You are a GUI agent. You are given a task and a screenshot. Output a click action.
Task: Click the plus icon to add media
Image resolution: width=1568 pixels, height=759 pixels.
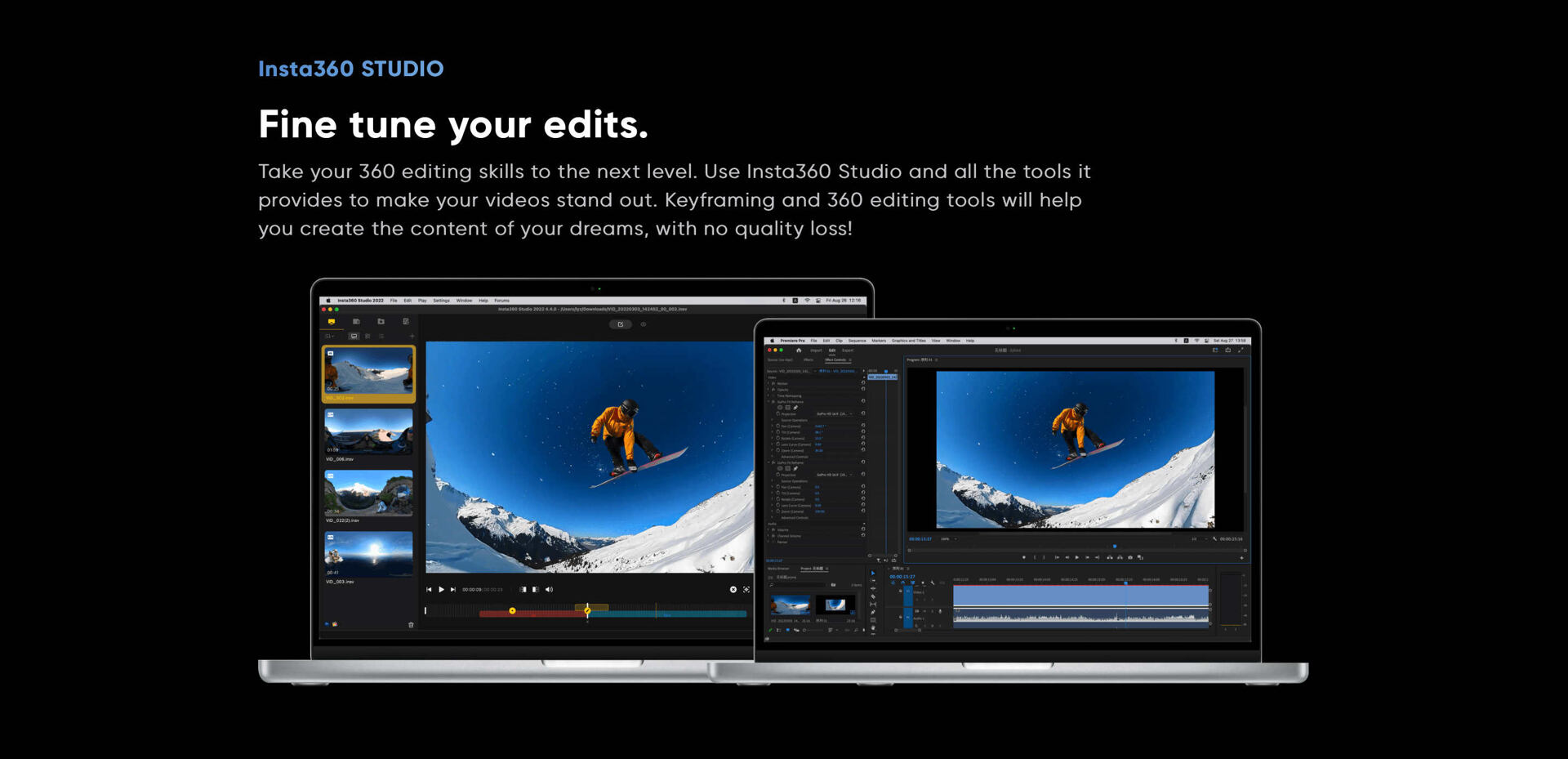pyautogui.click(x=412, y=336)
